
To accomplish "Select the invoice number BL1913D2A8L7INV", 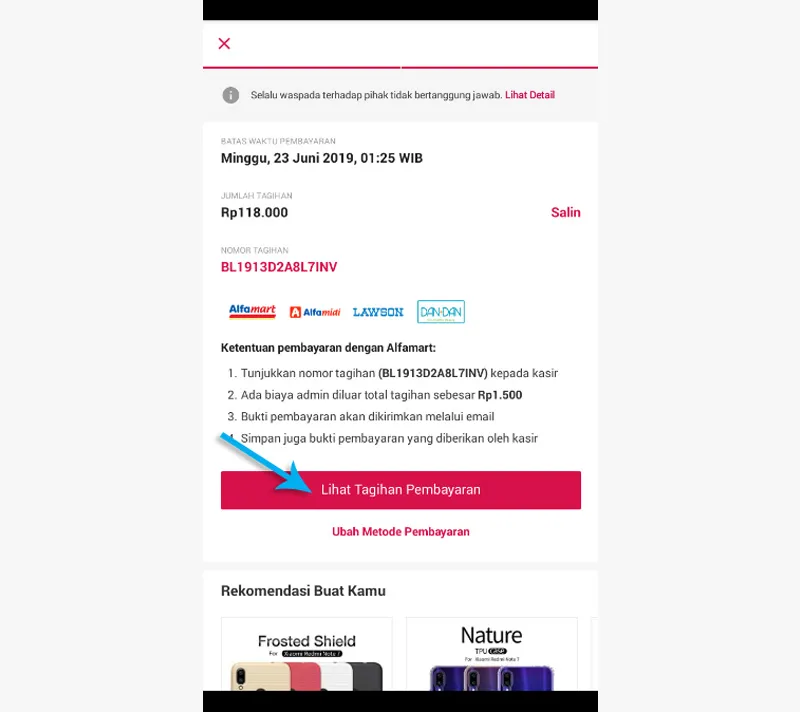I will click(279, 267).
